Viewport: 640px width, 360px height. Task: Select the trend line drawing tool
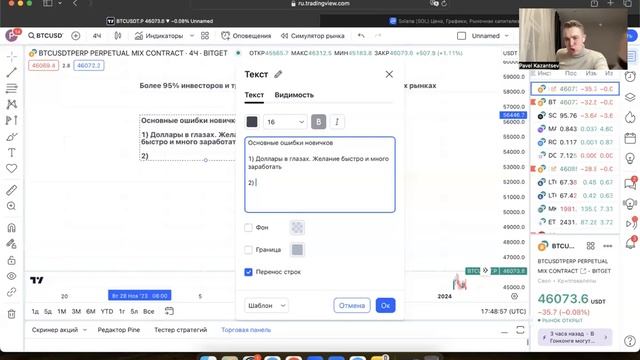[x=11, y=73]
